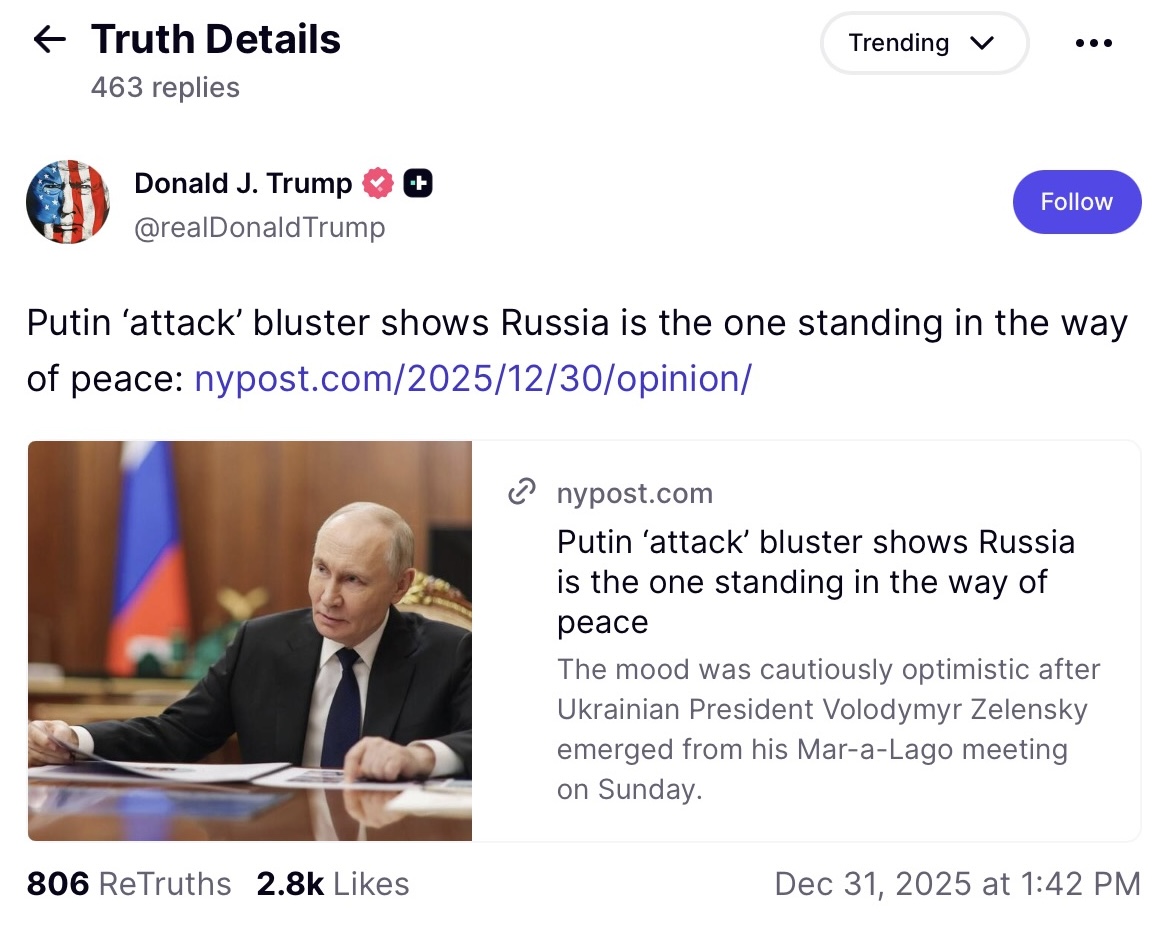1174x929 pixels.
Task: Click the link chain icon on the preview card
Action: pos(521,492)
